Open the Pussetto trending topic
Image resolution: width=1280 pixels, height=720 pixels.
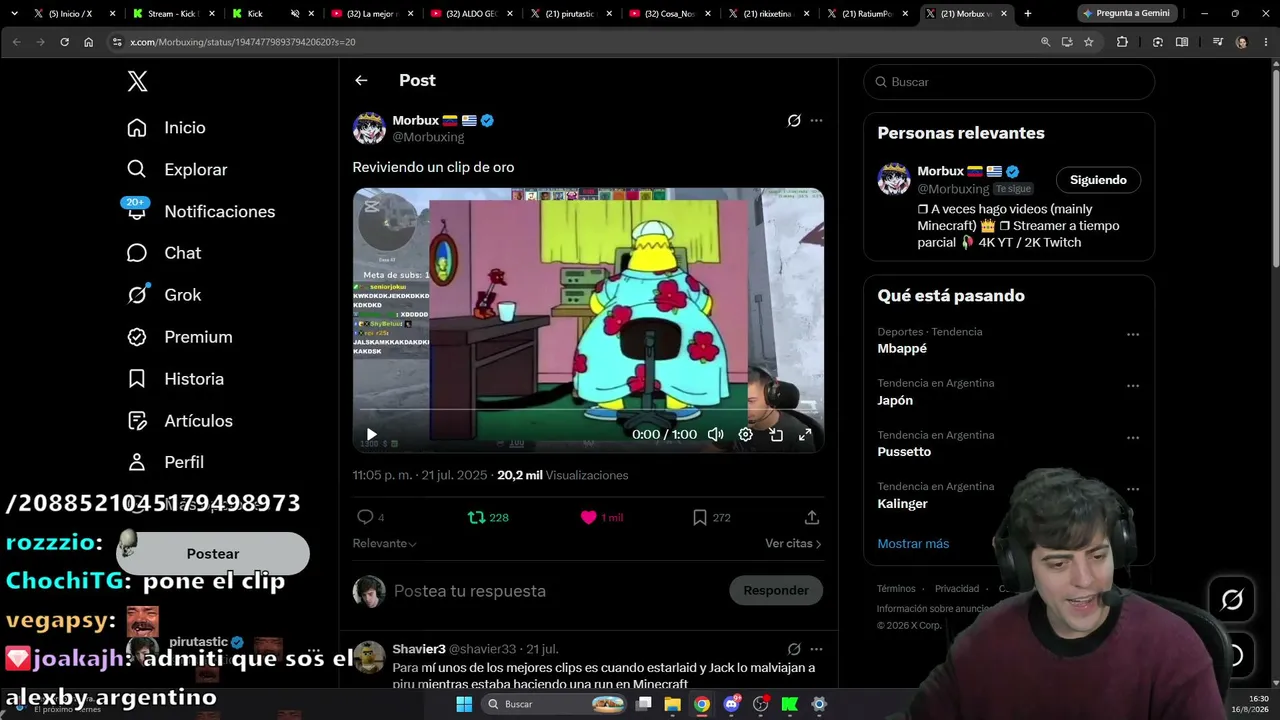pos(904,452)
